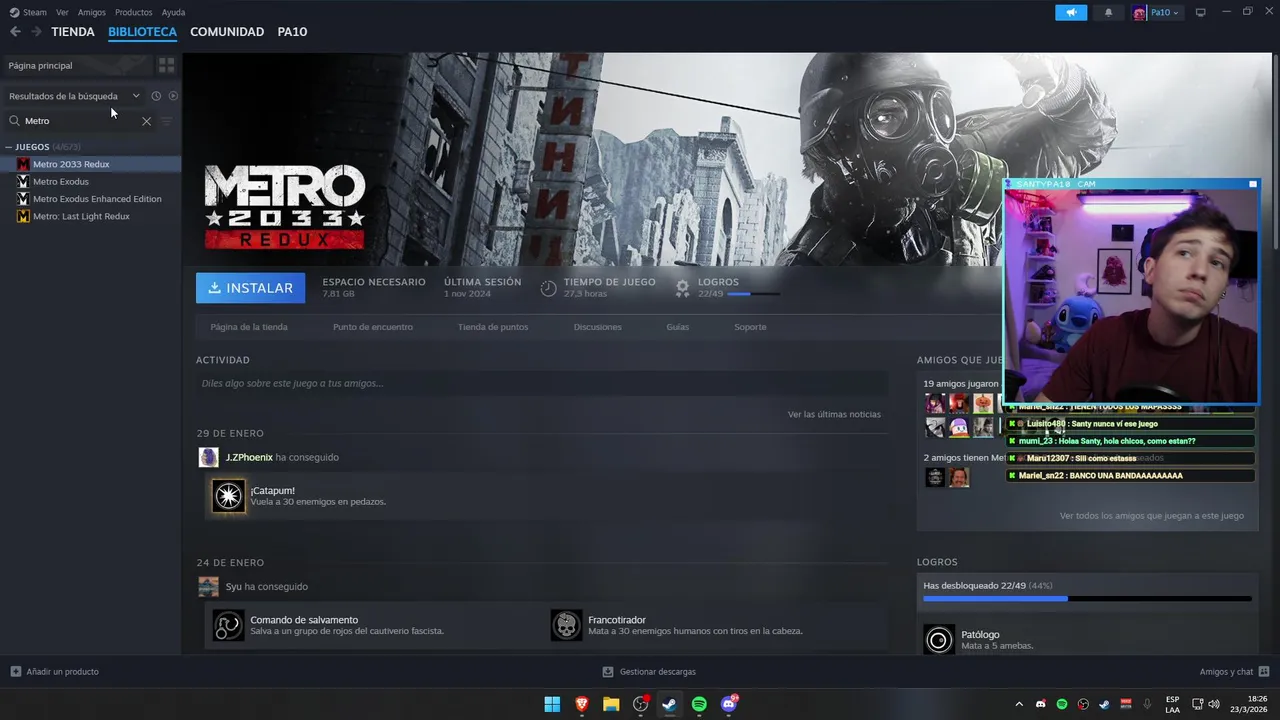The image size is (1280, 720).
Task: Click the Tiempo de juego clock icon
Action: point(548,288)
